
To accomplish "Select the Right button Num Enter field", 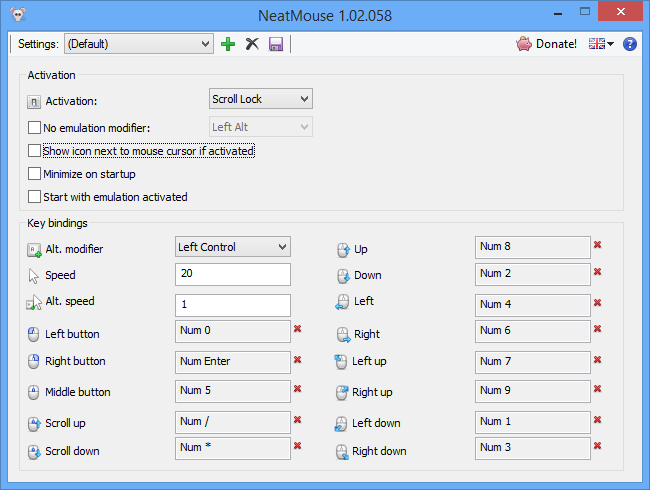I will (x=233, y=362).
